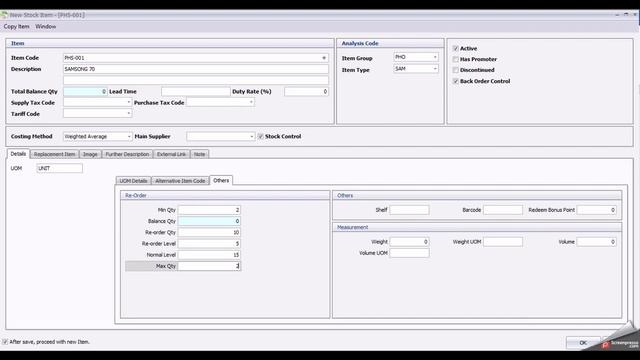The height and width of the screenshot is (360, 640).
Task: Click the app icon in the title bar
Action: [x=4, y=15]
